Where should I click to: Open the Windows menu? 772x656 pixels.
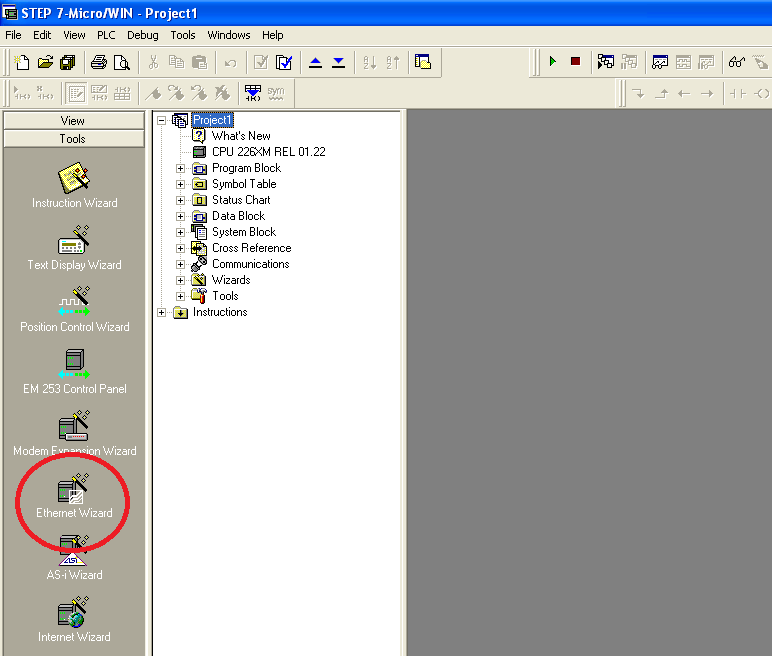[x=228, y=35]
